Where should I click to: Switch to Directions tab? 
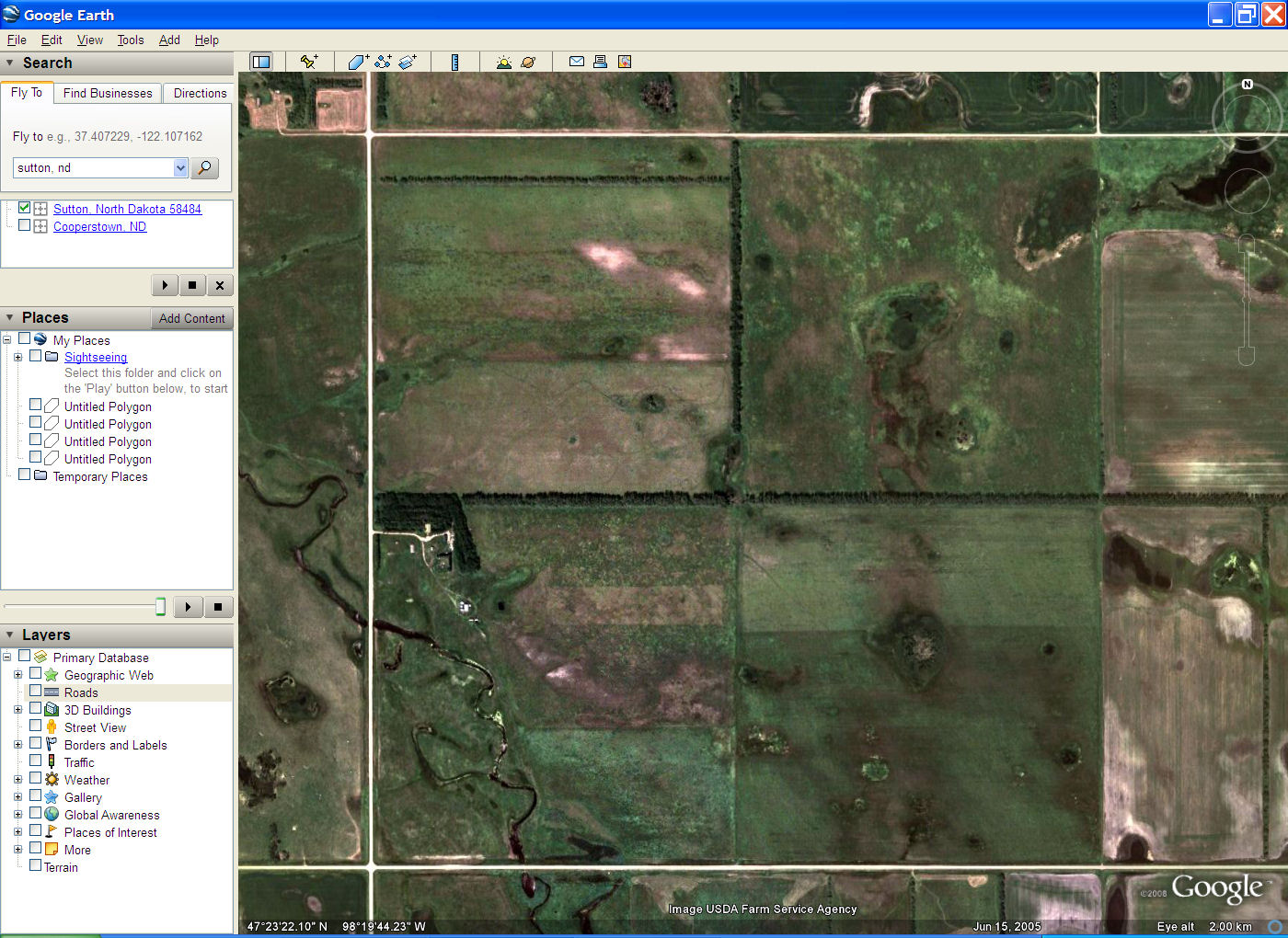200,93
